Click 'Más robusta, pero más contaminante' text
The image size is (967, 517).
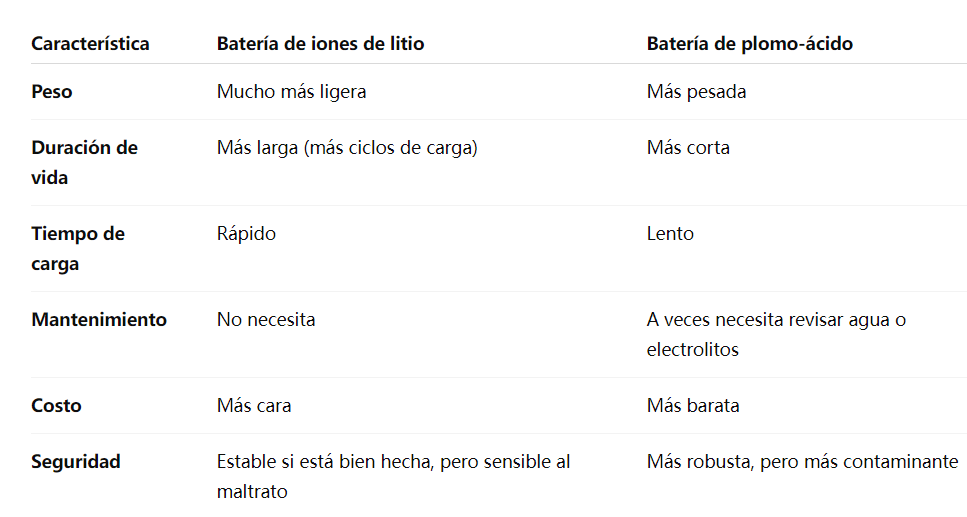802,462
